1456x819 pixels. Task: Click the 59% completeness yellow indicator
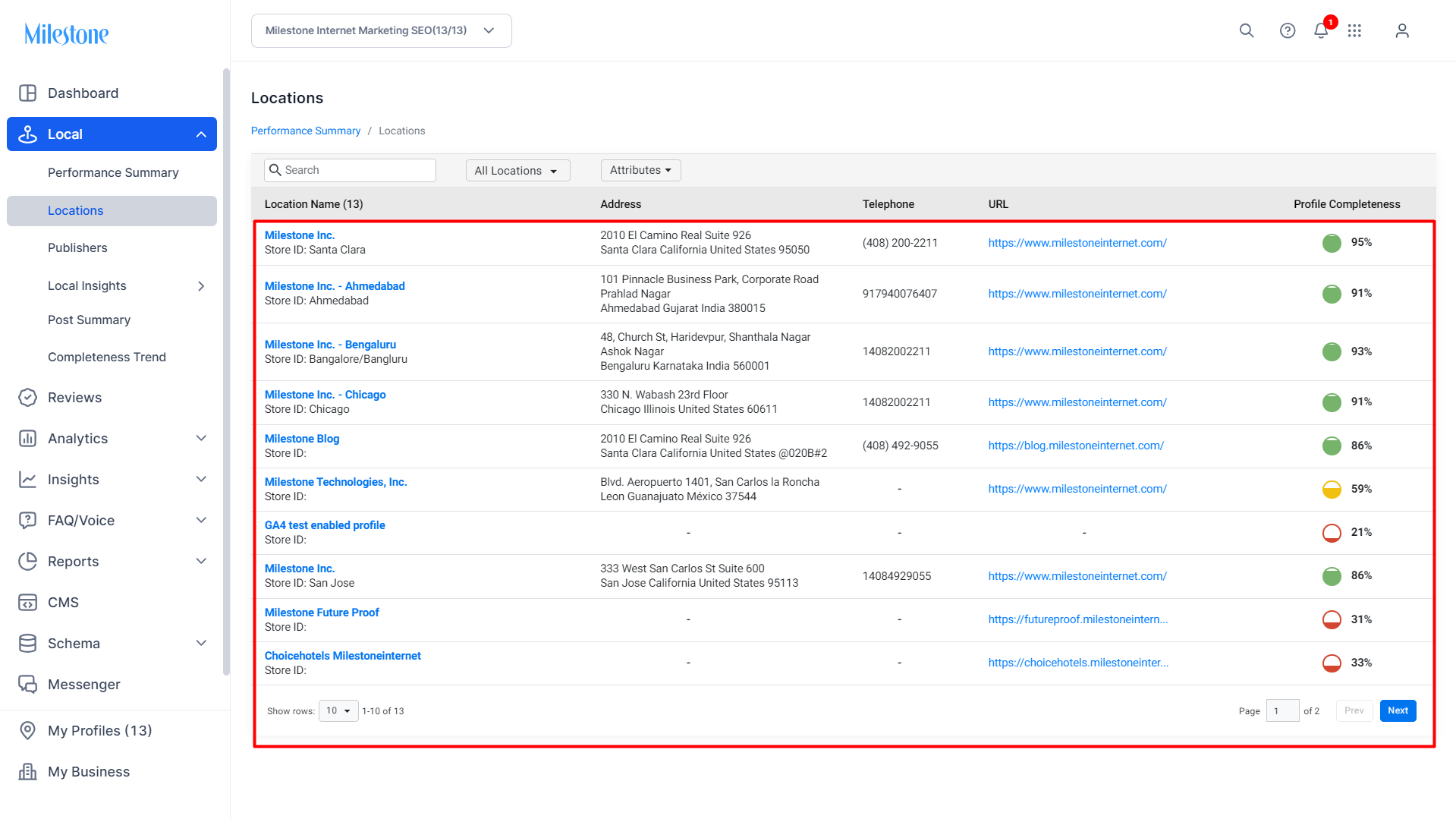click(x=1332, y=490)
